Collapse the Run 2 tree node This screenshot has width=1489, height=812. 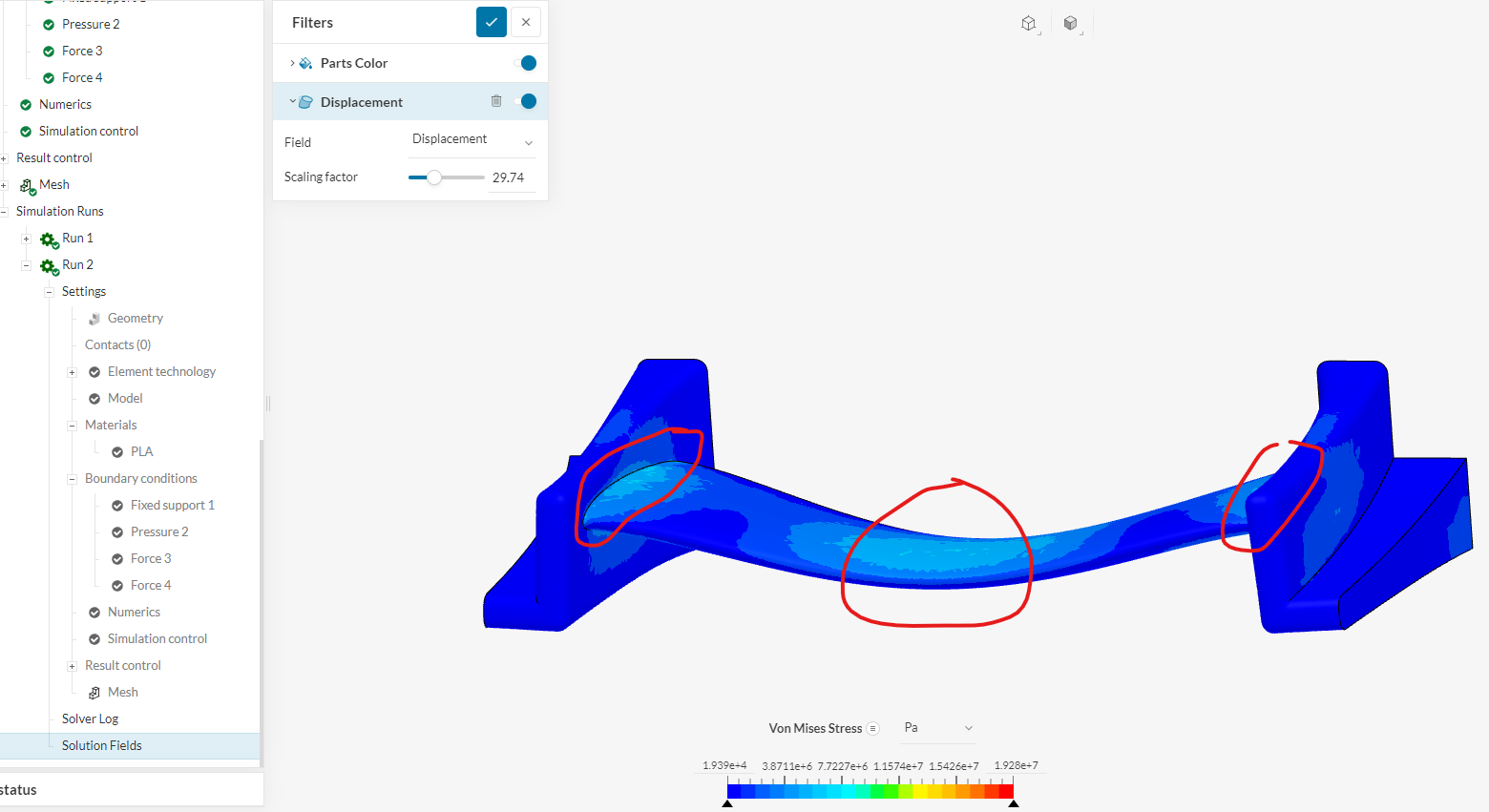[x=26, y=265]
